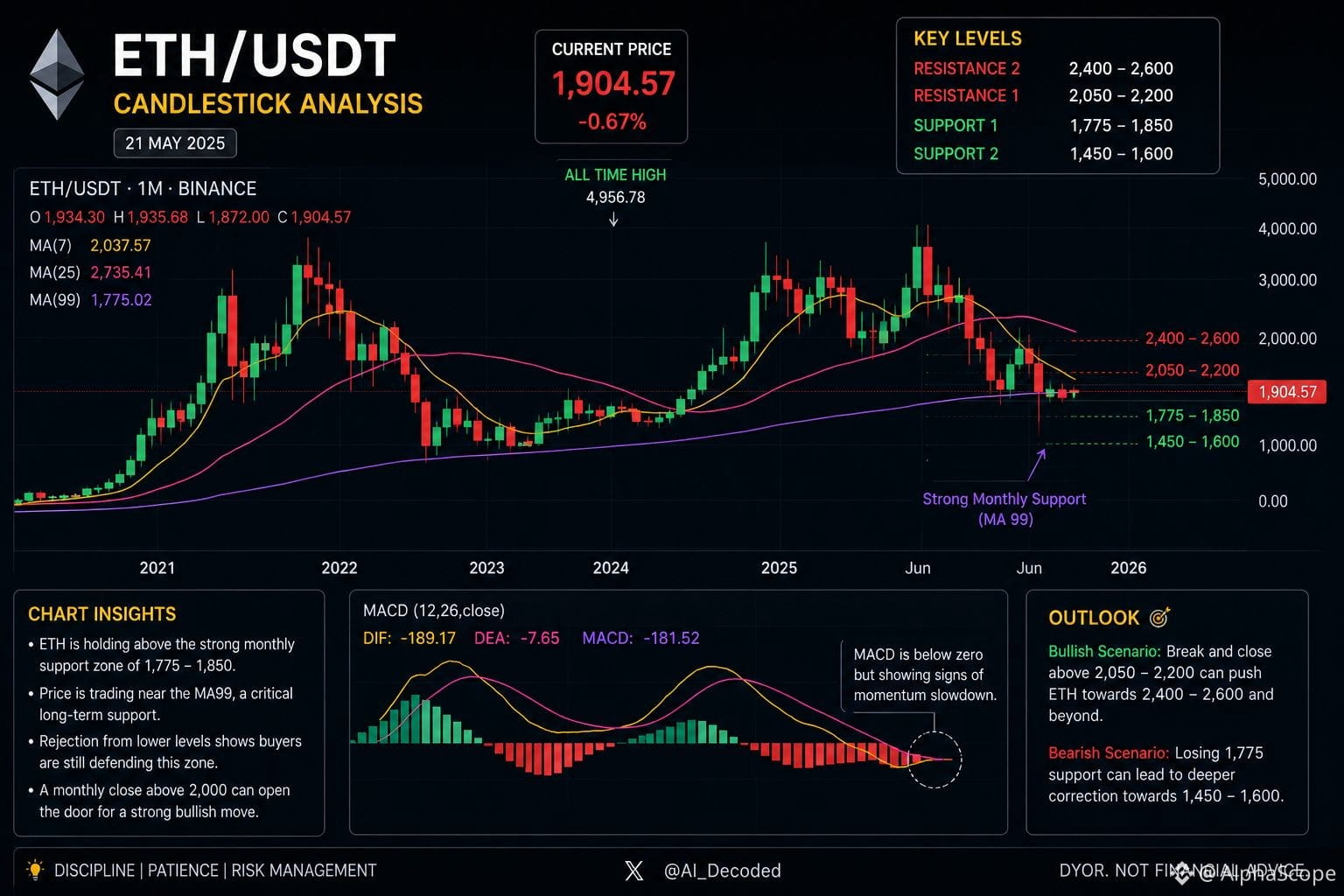The height and width of the screenshot is (896, 1344).
Task: Click the ETH/USDT main title
Action: [255, 57]
